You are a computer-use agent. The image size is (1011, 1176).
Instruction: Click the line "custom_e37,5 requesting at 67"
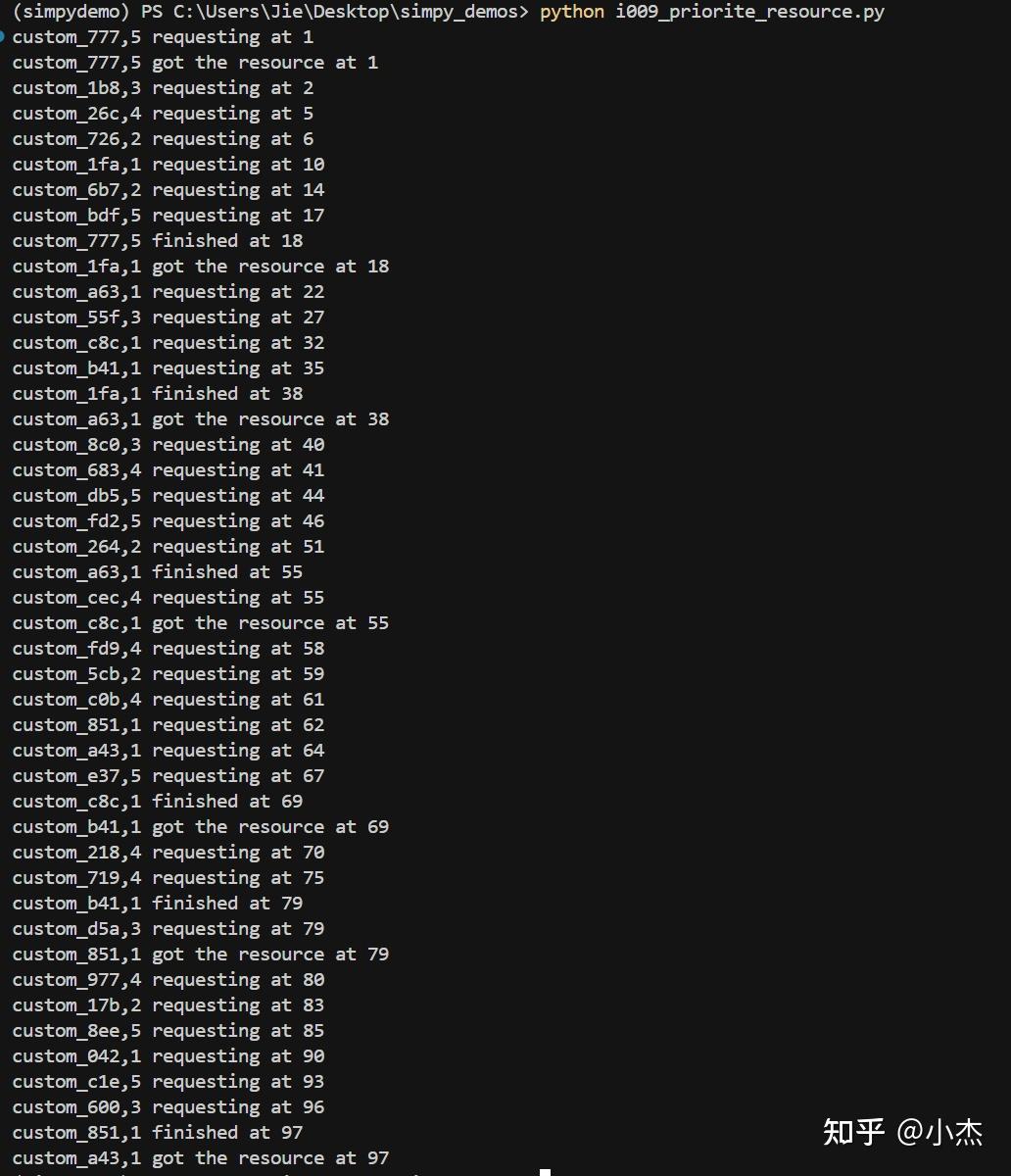168,776
